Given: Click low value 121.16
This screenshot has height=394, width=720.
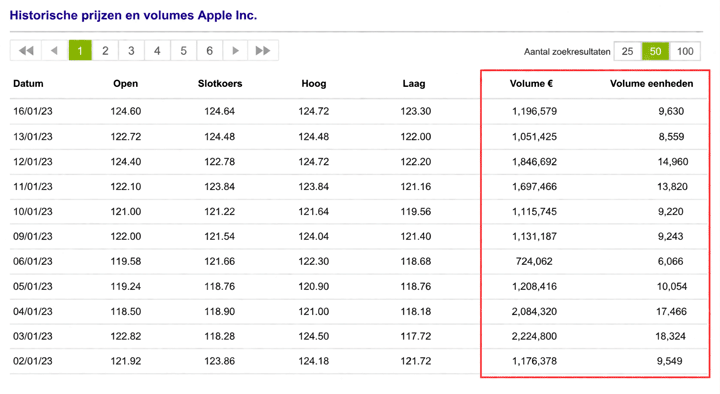Looking at the screenshot, I should coord(416,186).
